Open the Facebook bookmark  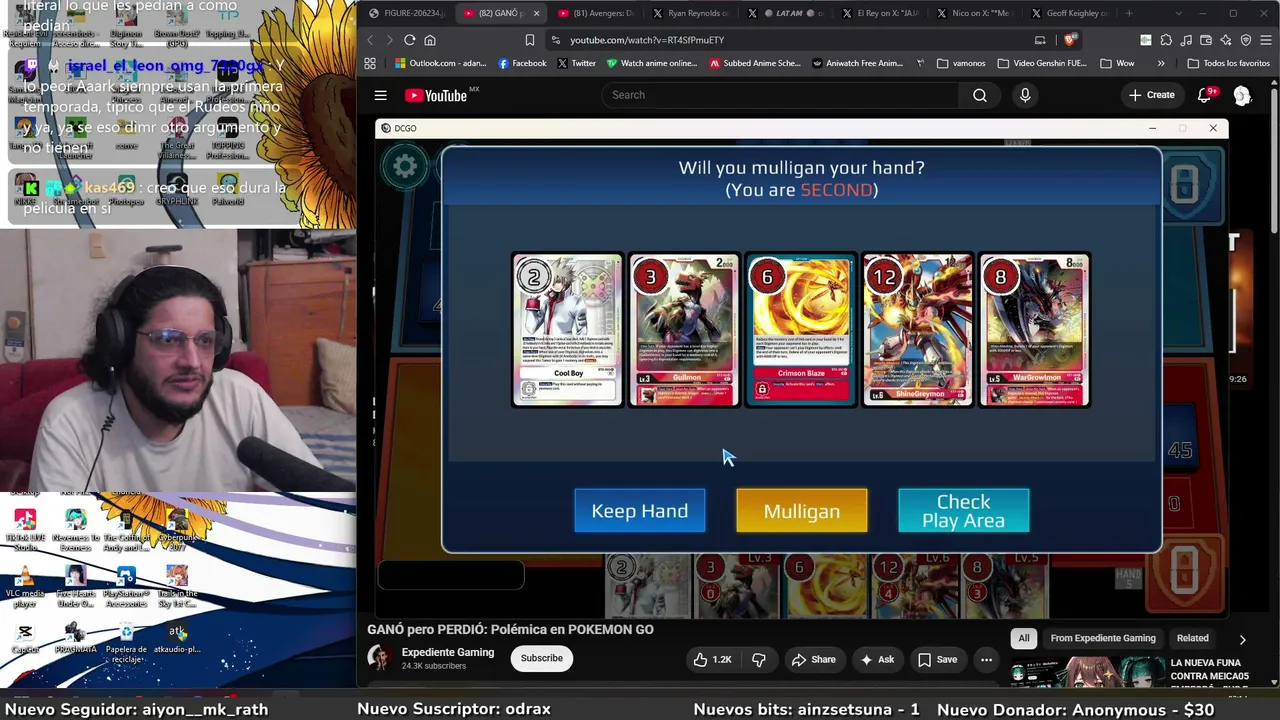pyautogui.click(x=522, y=63)
